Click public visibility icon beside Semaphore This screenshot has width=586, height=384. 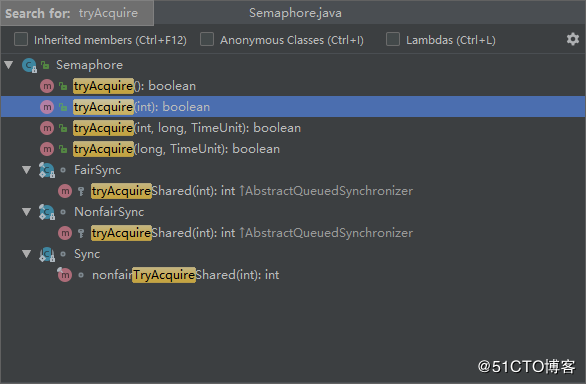[x=45, y=65]
